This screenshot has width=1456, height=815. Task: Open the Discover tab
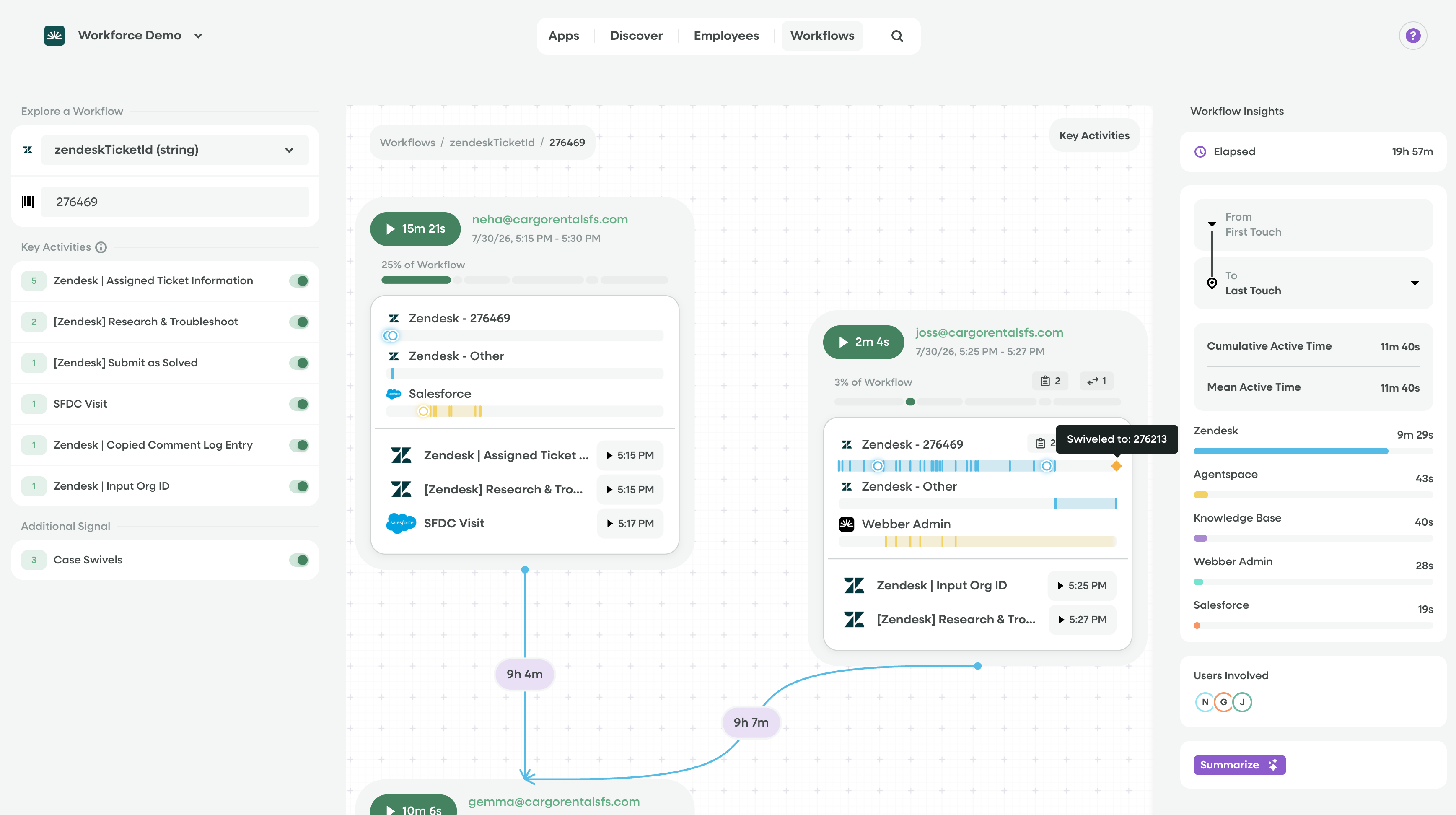tap(636, 36)
